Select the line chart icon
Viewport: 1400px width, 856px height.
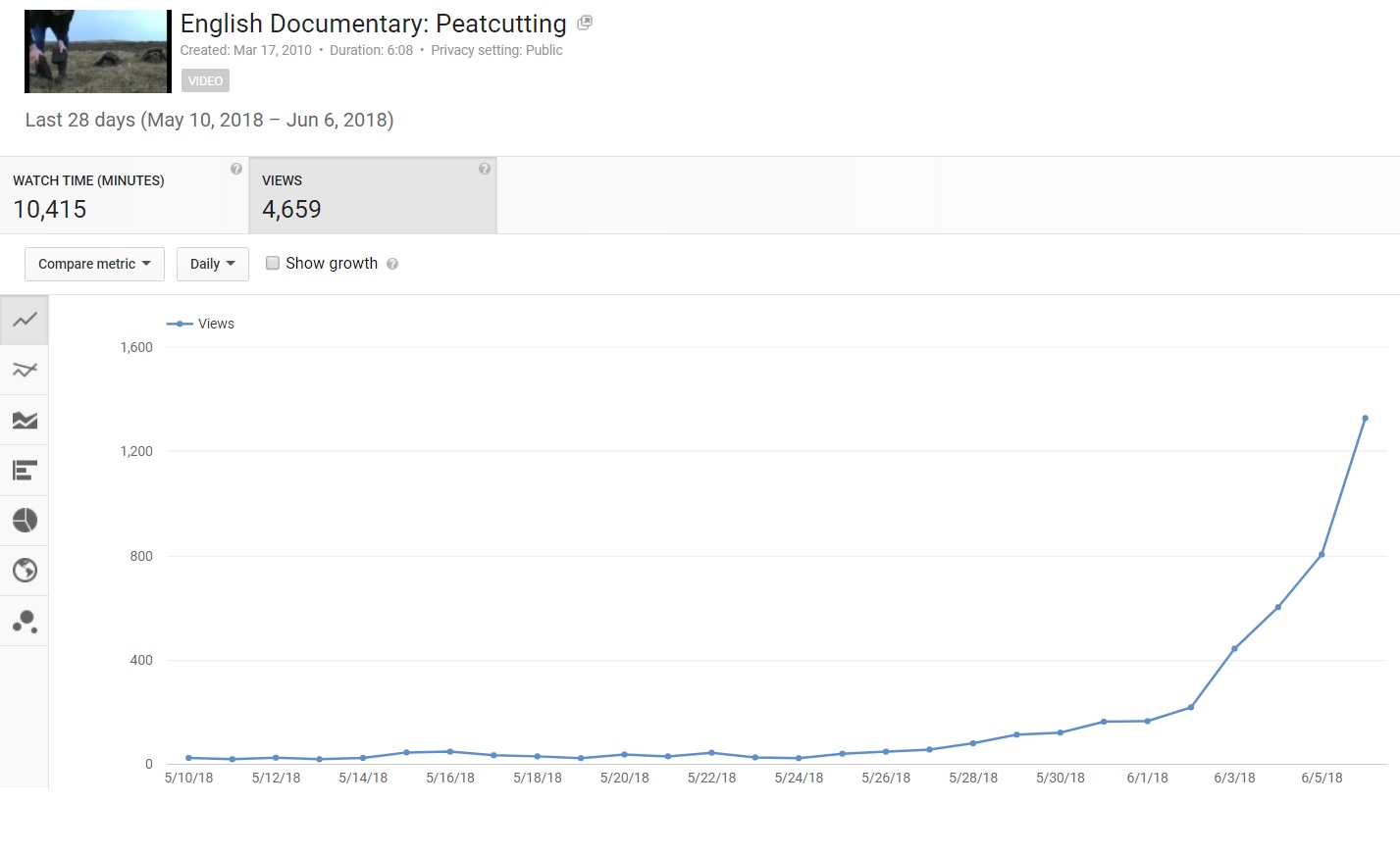[25, 320]
